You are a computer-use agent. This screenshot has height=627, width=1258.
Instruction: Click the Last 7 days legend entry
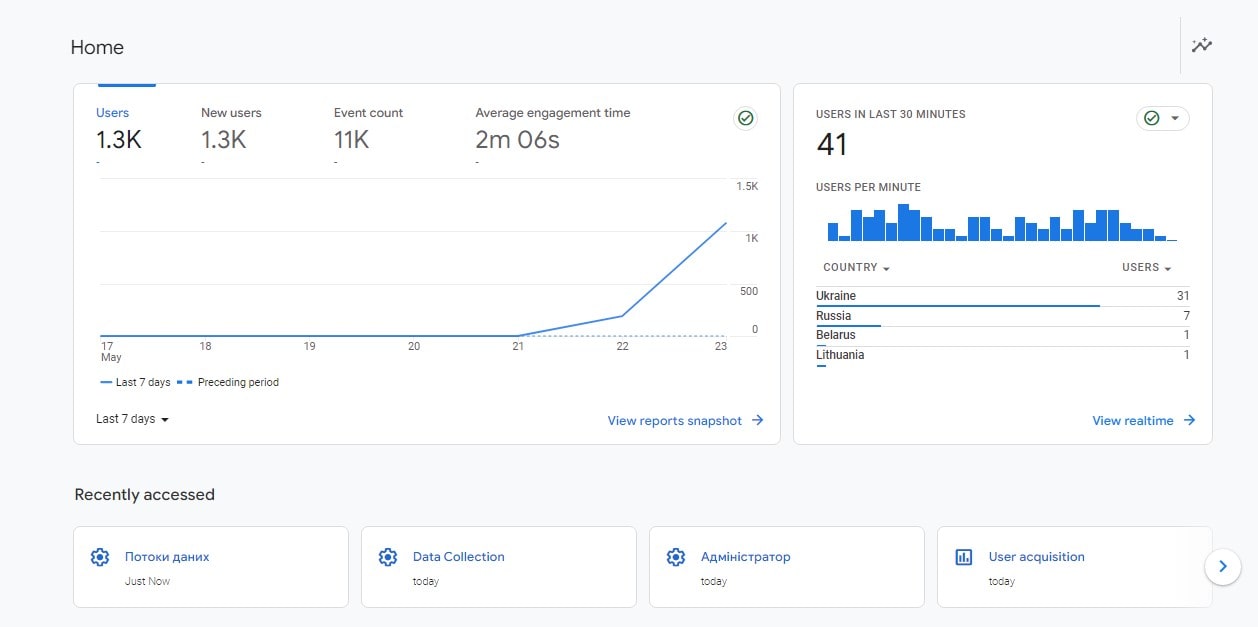[135, 382]
